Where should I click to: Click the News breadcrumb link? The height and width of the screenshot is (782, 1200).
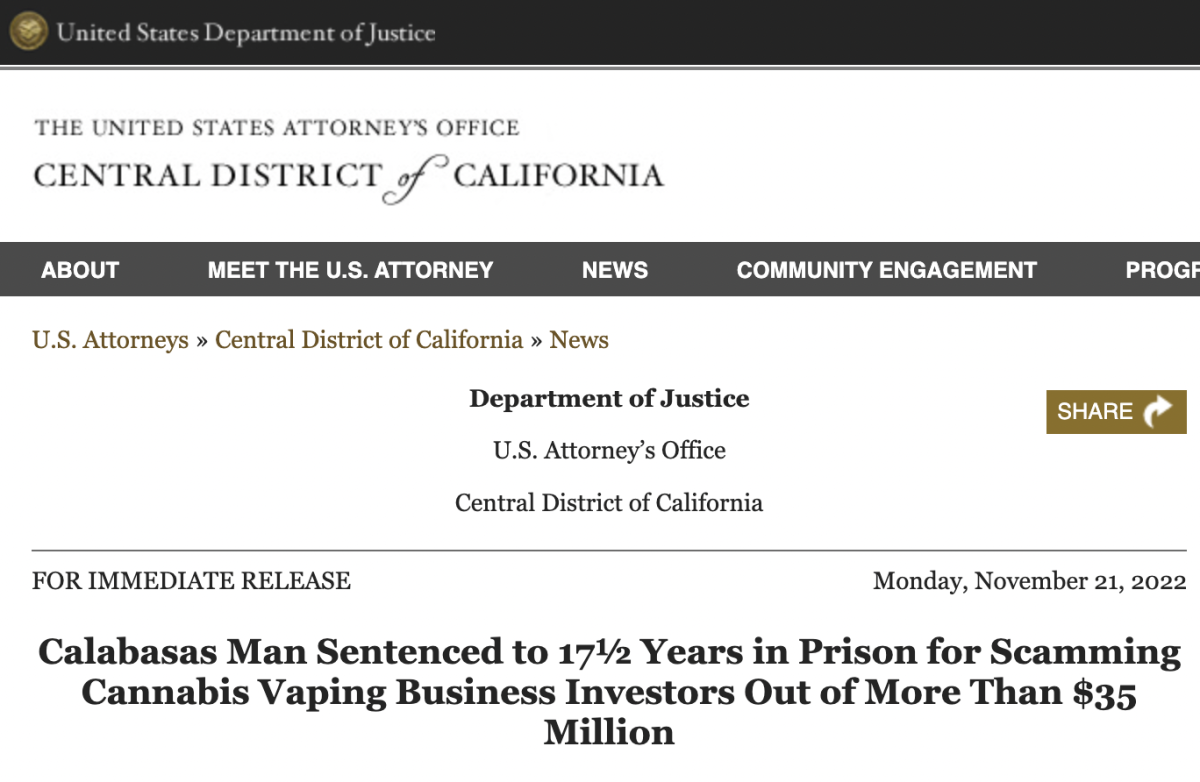579,340
